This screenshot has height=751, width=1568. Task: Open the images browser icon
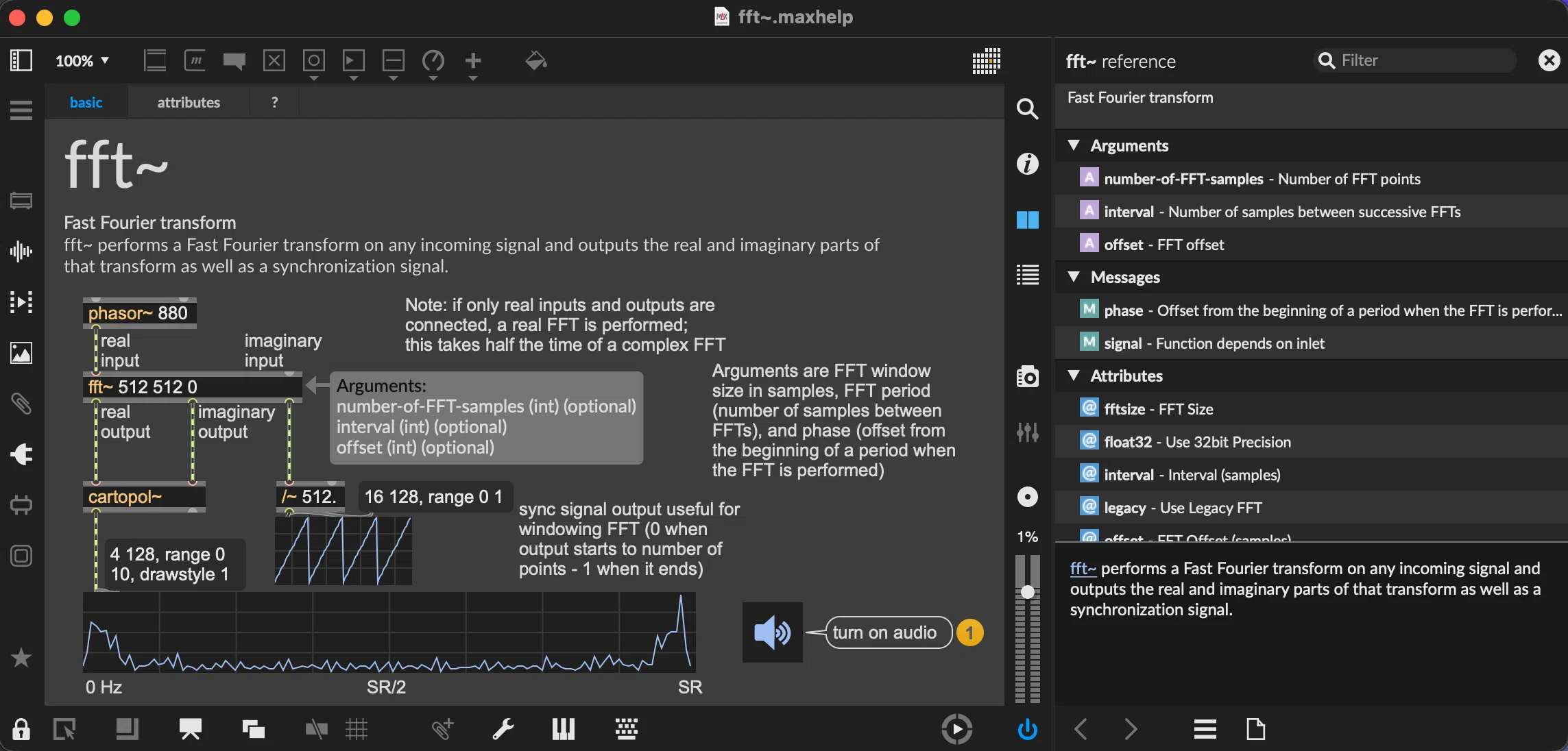[x=21, y=353]
